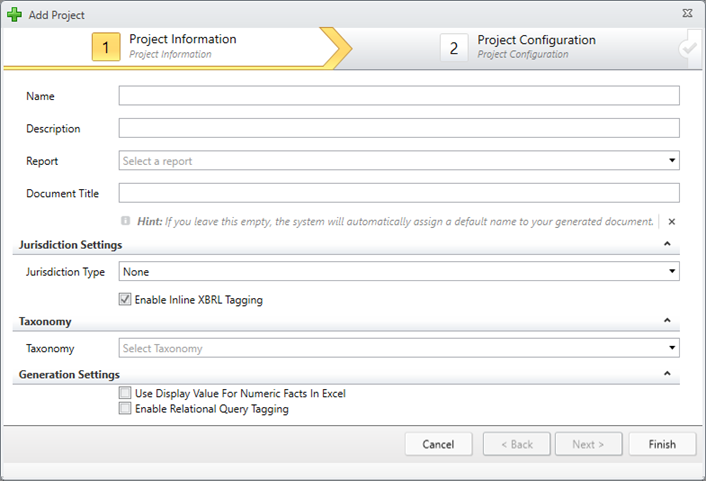Close the Add Project dialog window
706x481 pixels.
click(687, 14)
